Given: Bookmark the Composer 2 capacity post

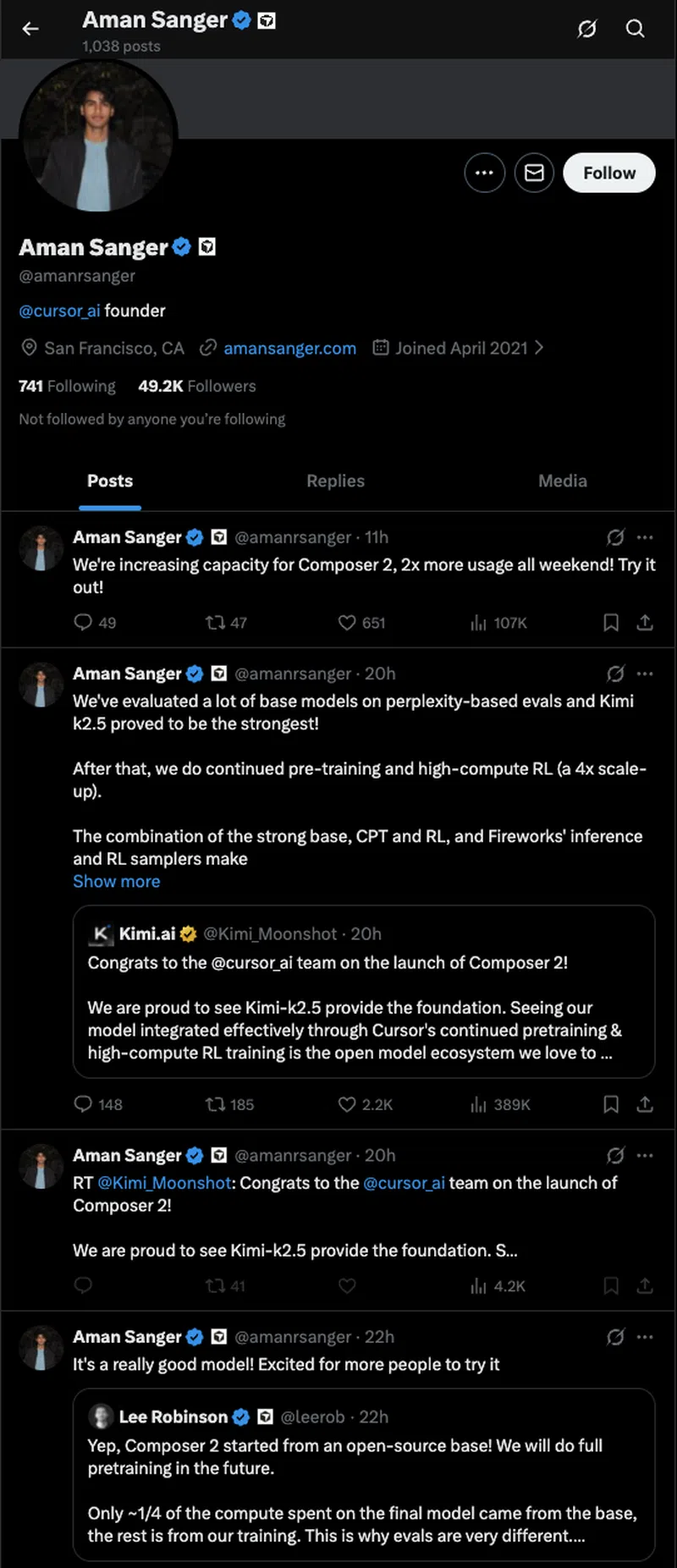Looking at the screenshot, I should click(611, 623).
